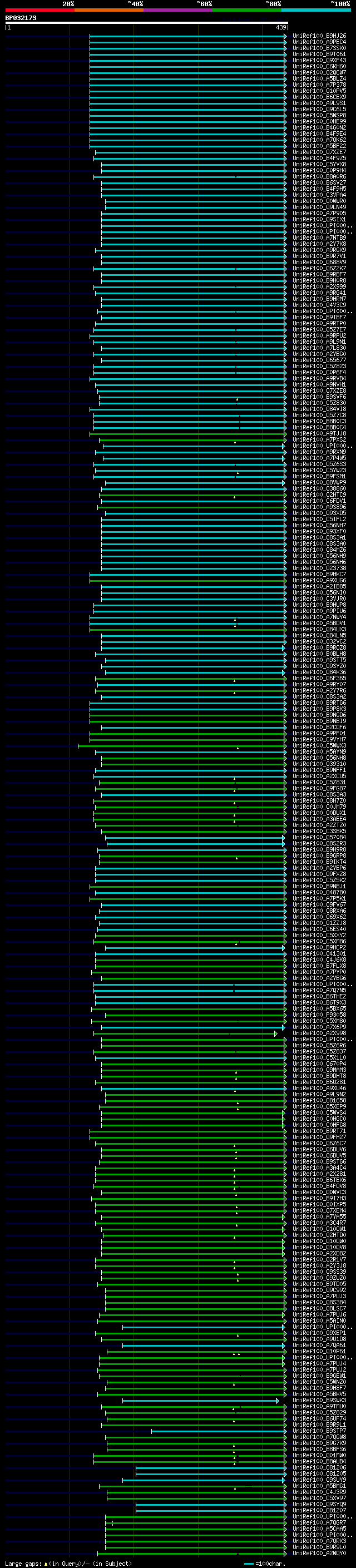Open hit UniRef100_Q10P61
This screenshot has width=356, height=1568.
[x=319, y=1351]
